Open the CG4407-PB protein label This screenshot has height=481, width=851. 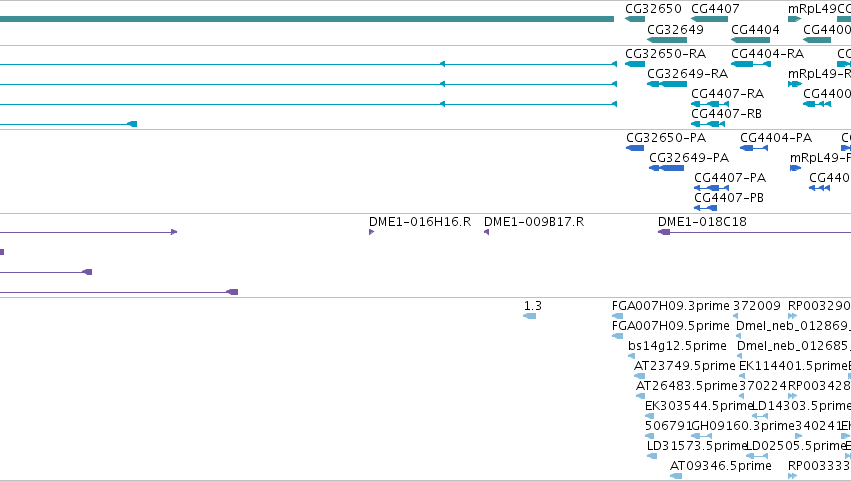pos(729,198)
